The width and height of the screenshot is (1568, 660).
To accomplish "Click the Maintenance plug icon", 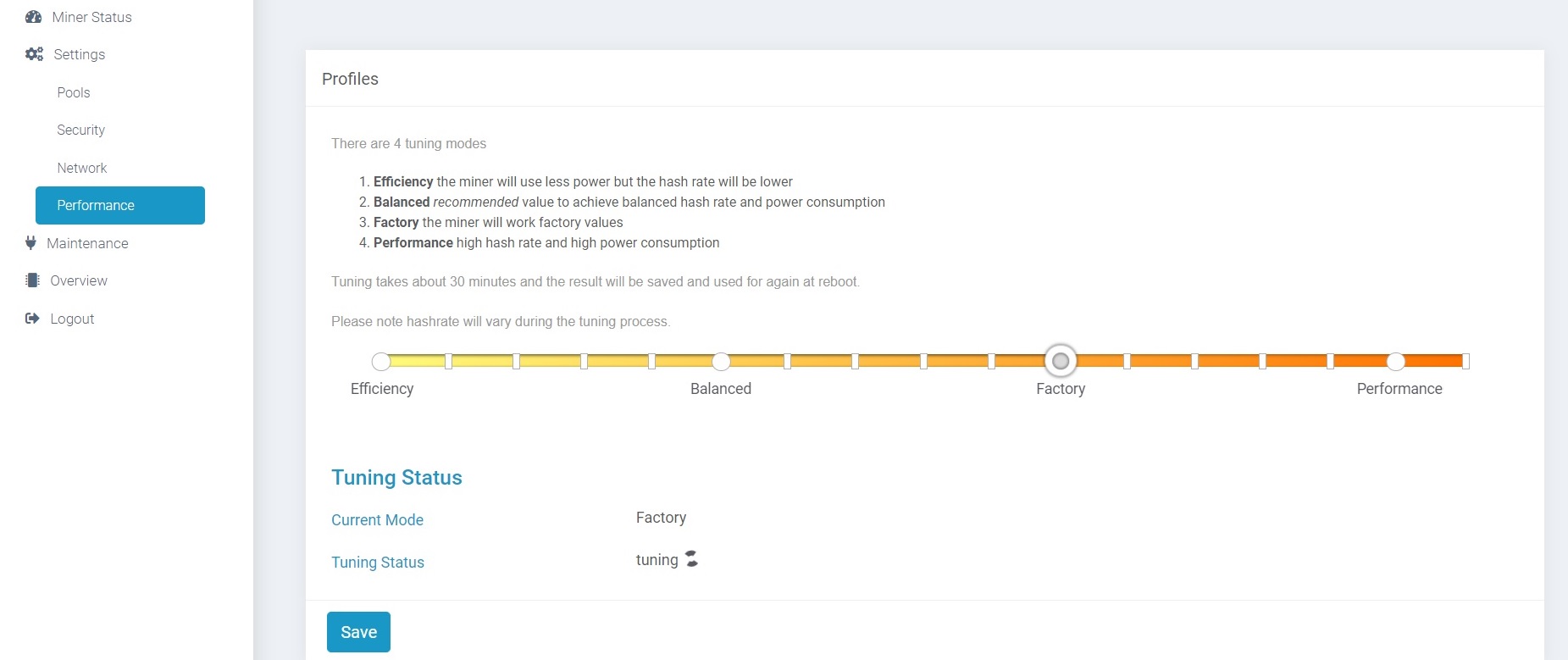I will tap(30, 243).
